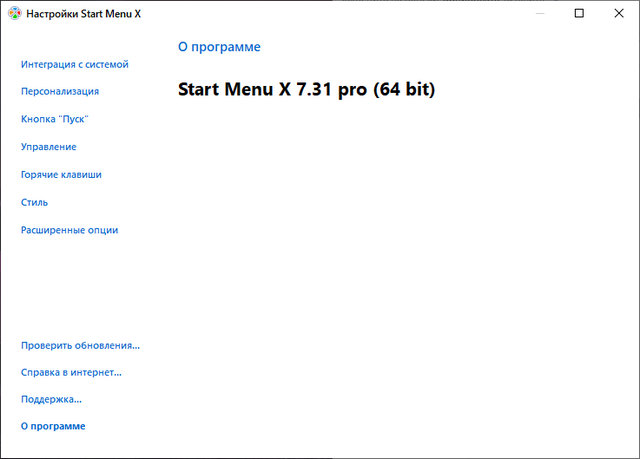Open the Кнопка "Пуск" section
This screenshot has height=459, width=640.
55,119
